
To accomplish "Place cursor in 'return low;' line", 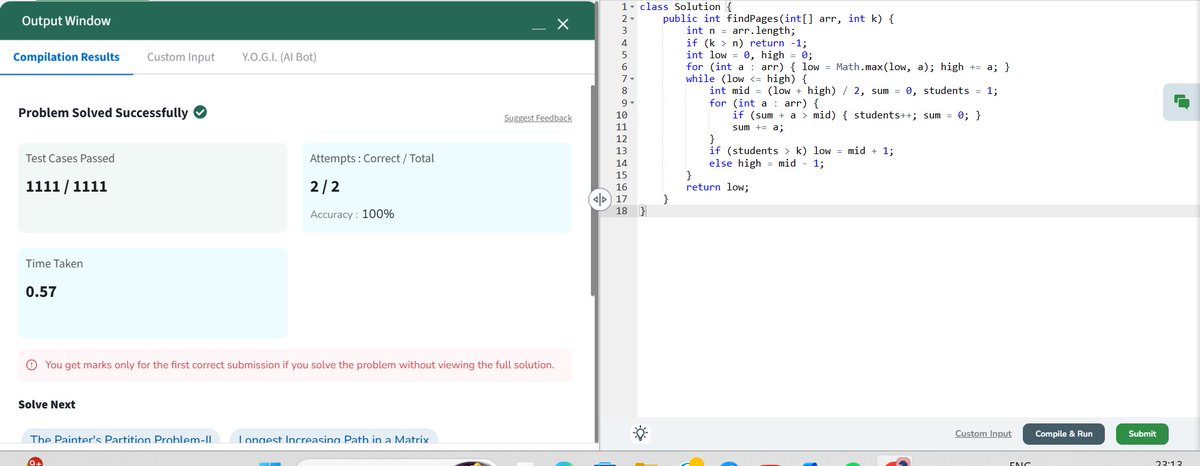I will pyautogui.click(x=718, y=186).
